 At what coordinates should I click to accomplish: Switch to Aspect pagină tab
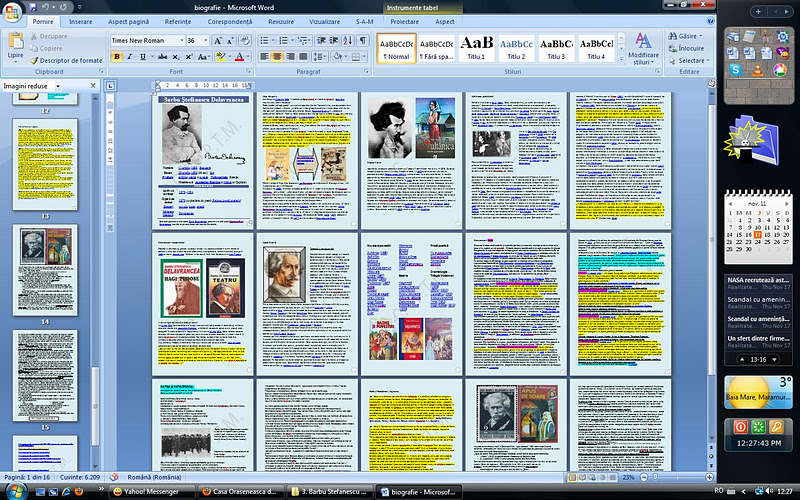(129, 21)
